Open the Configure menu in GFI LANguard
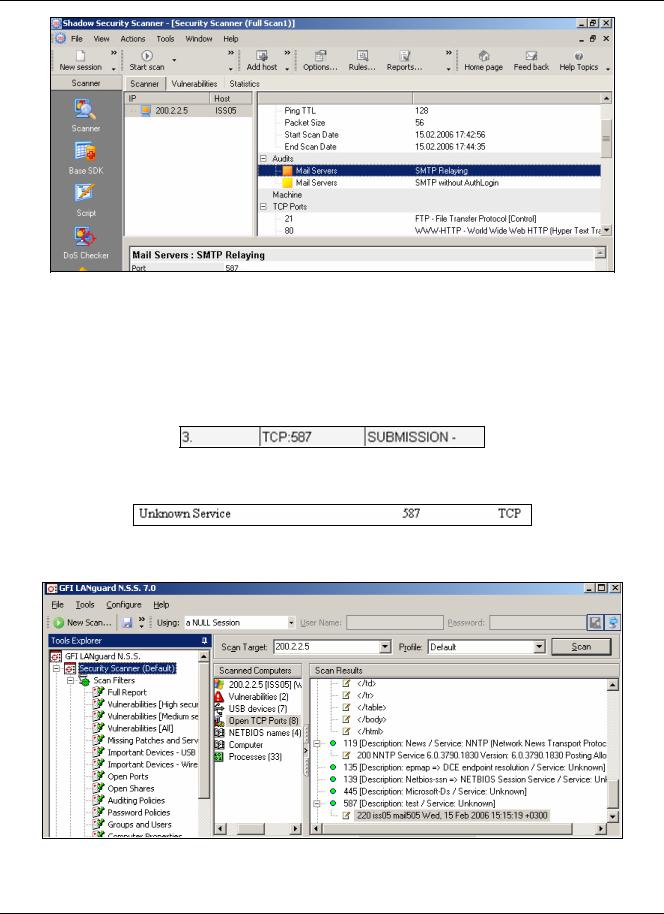The height and width of the screenshot is (914, 664). pos(124,604)
